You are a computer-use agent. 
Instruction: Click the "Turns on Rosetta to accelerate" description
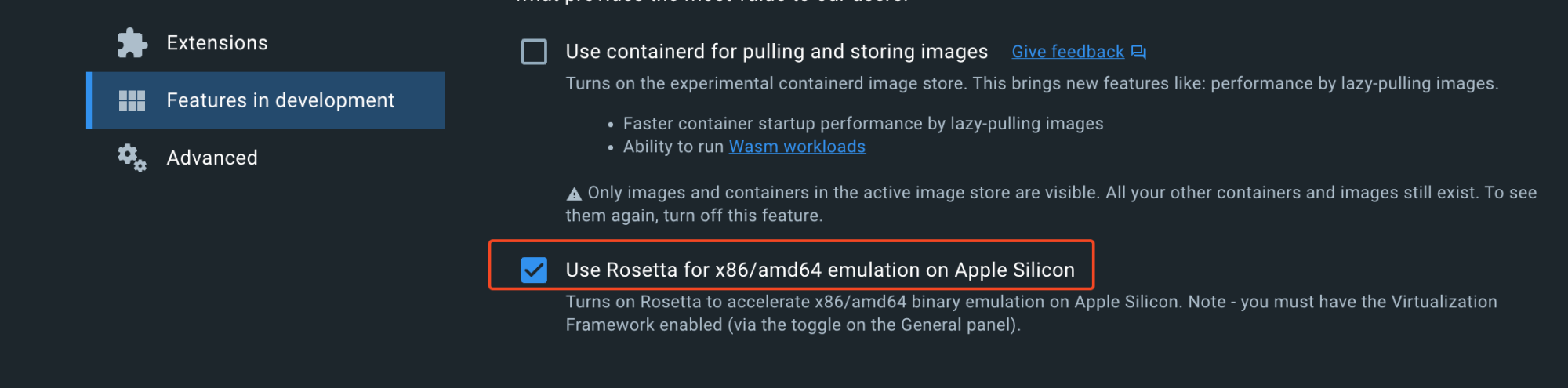[x=1031, y=313]
